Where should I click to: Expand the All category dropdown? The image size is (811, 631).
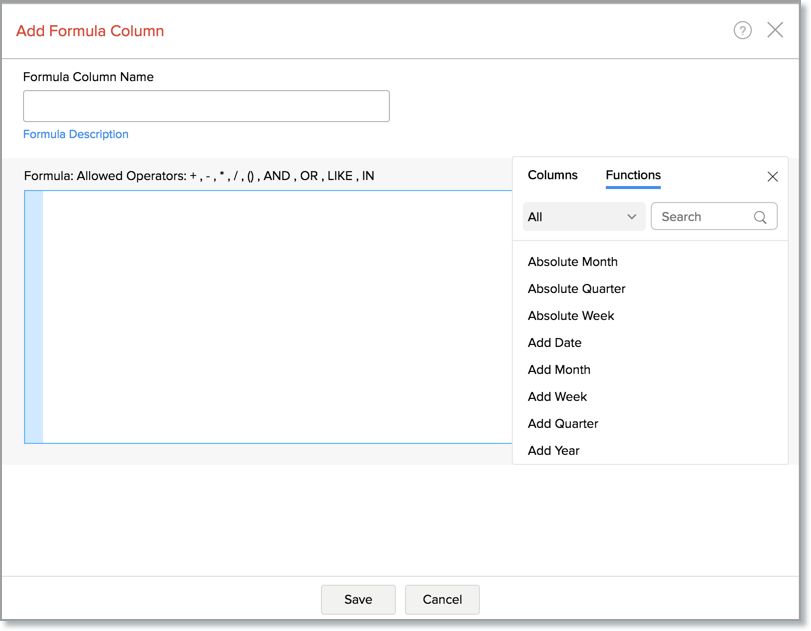click(583, 217)
